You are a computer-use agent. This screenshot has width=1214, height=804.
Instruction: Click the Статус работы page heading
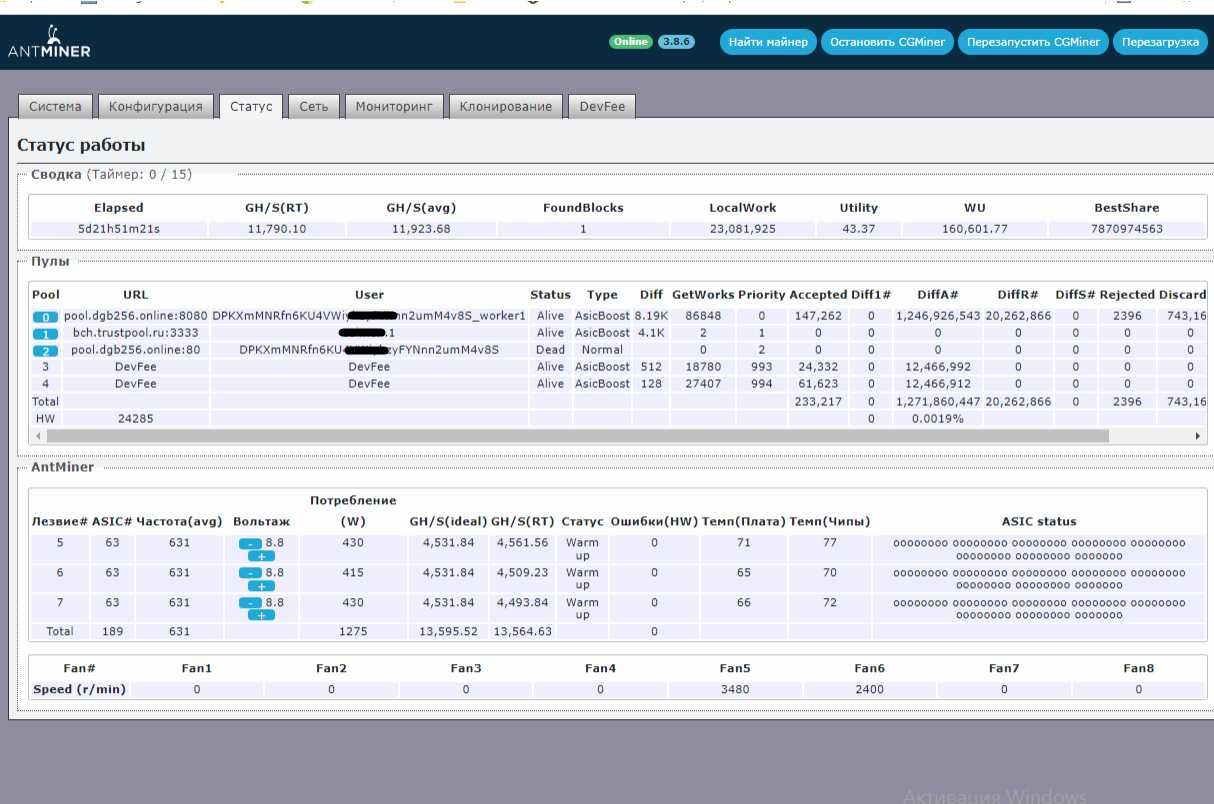coord(81,146)
